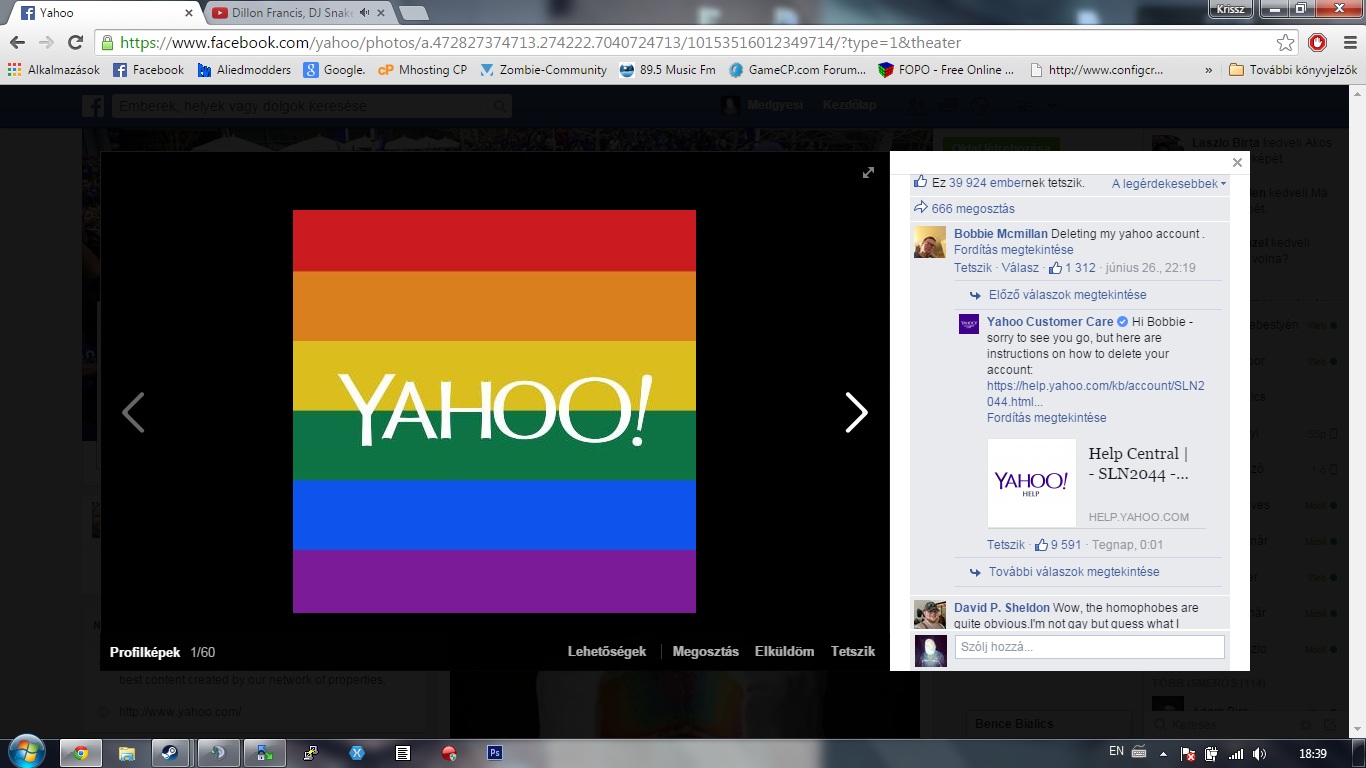Viewport: 1366px width, 768px height.
Task: Open the Yahoo Customer Care profile
Action: [x=1050, y=322]
